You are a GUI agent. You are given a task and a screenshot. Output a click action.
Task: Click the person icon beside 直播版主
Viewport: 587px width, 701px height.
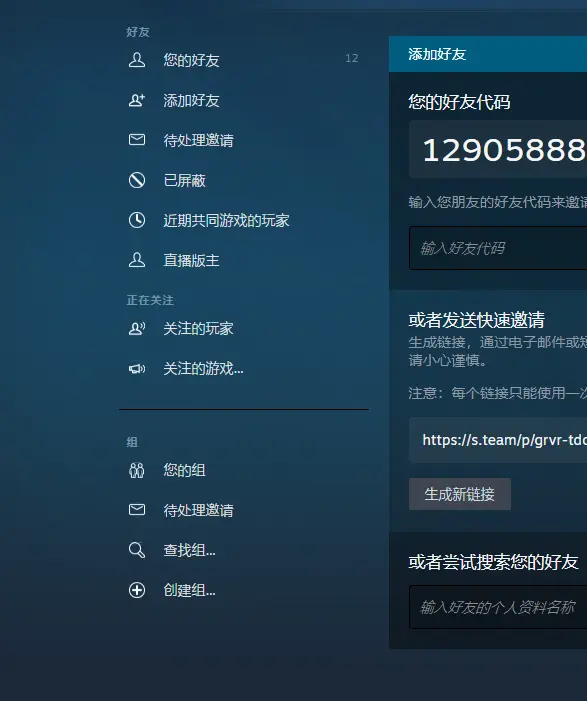pos(137,260)
